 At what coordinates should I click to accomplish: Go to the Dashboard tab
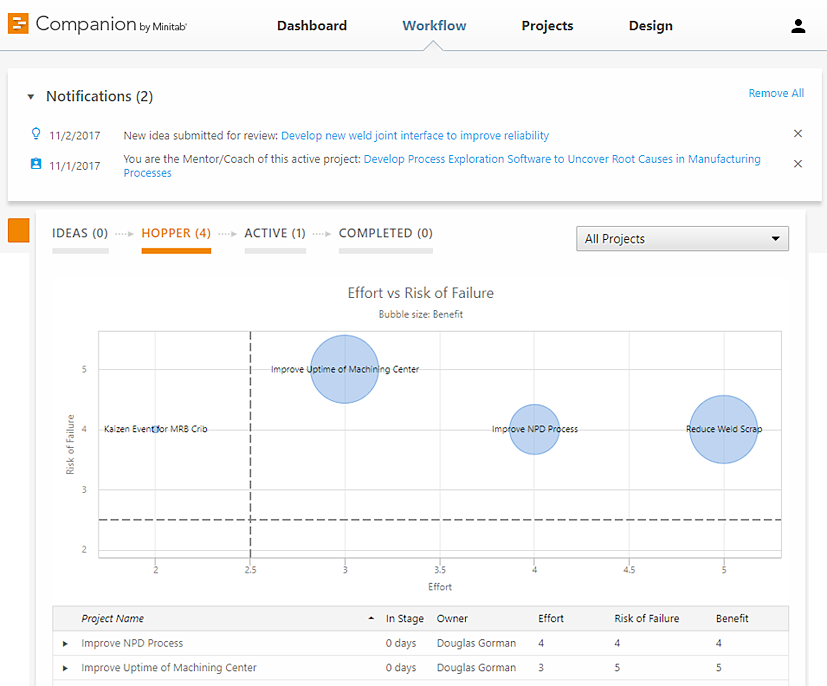(x=312, y=26)
